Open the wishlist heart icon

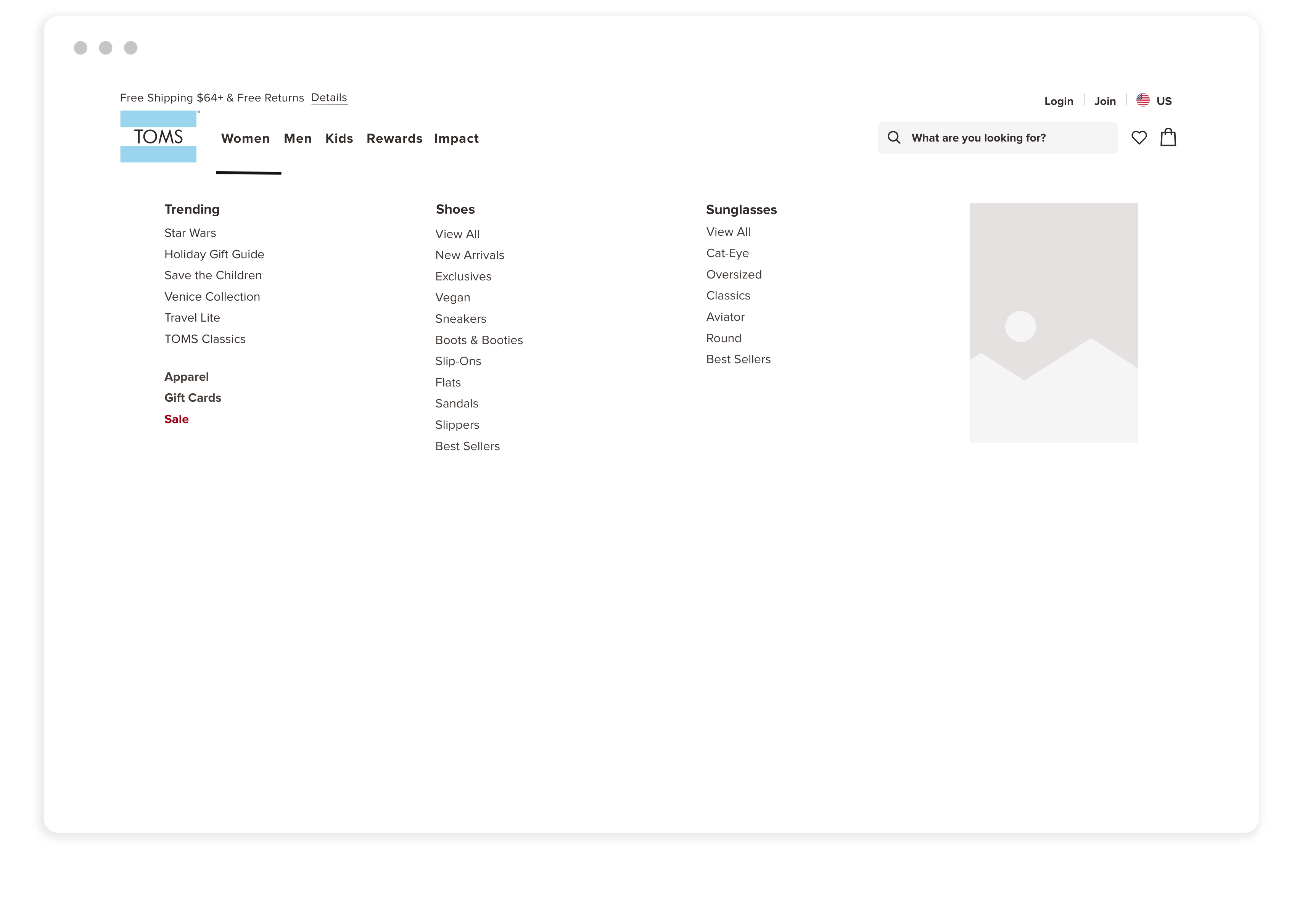click(1139, 138)
